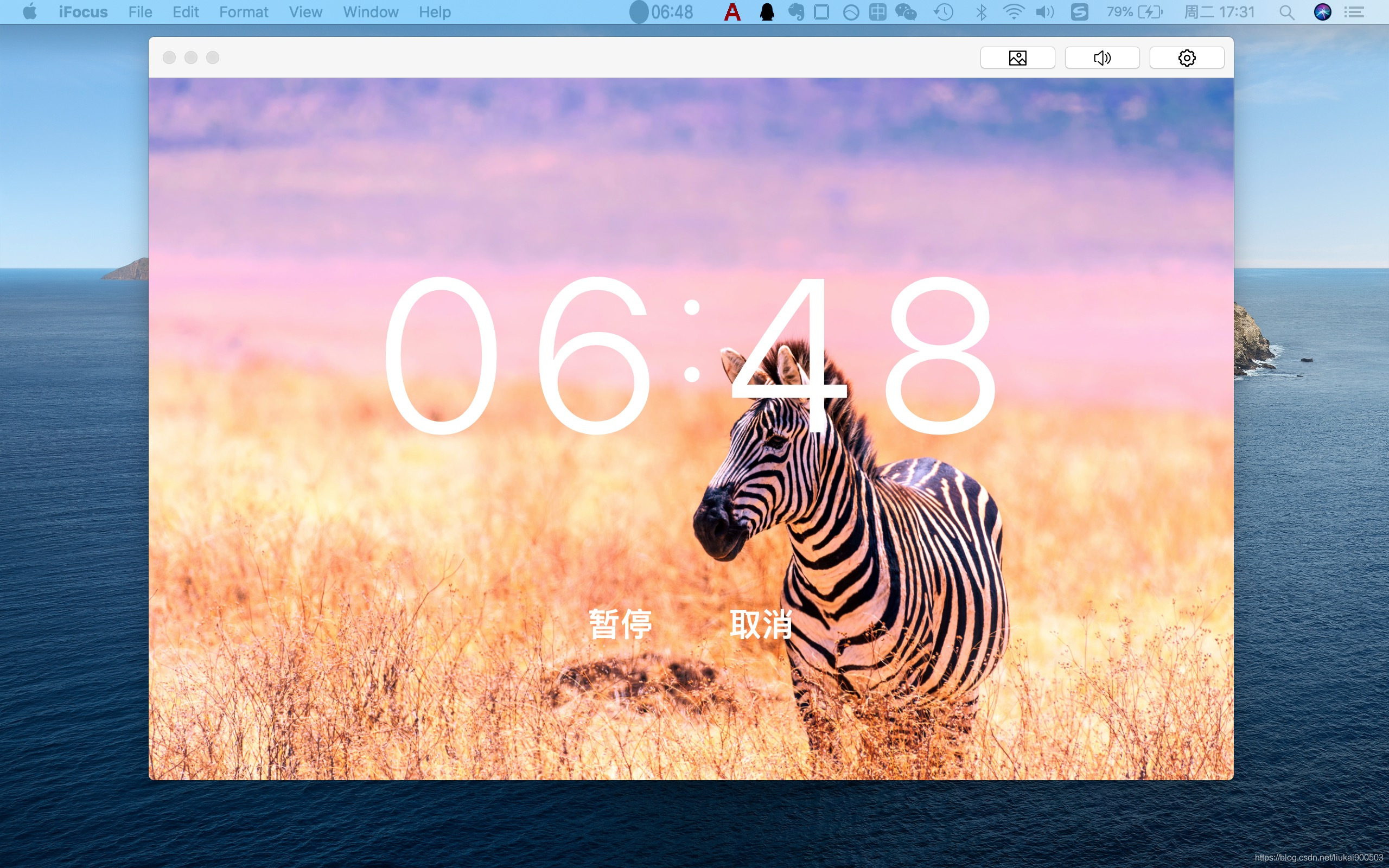Open the gear settings button

pyautogui.click(x=1187, y=58)
